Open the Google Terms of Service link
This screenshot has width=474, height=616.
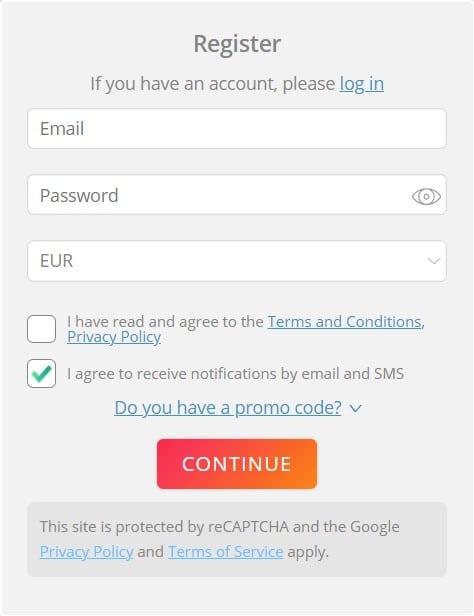coord(225,552)
